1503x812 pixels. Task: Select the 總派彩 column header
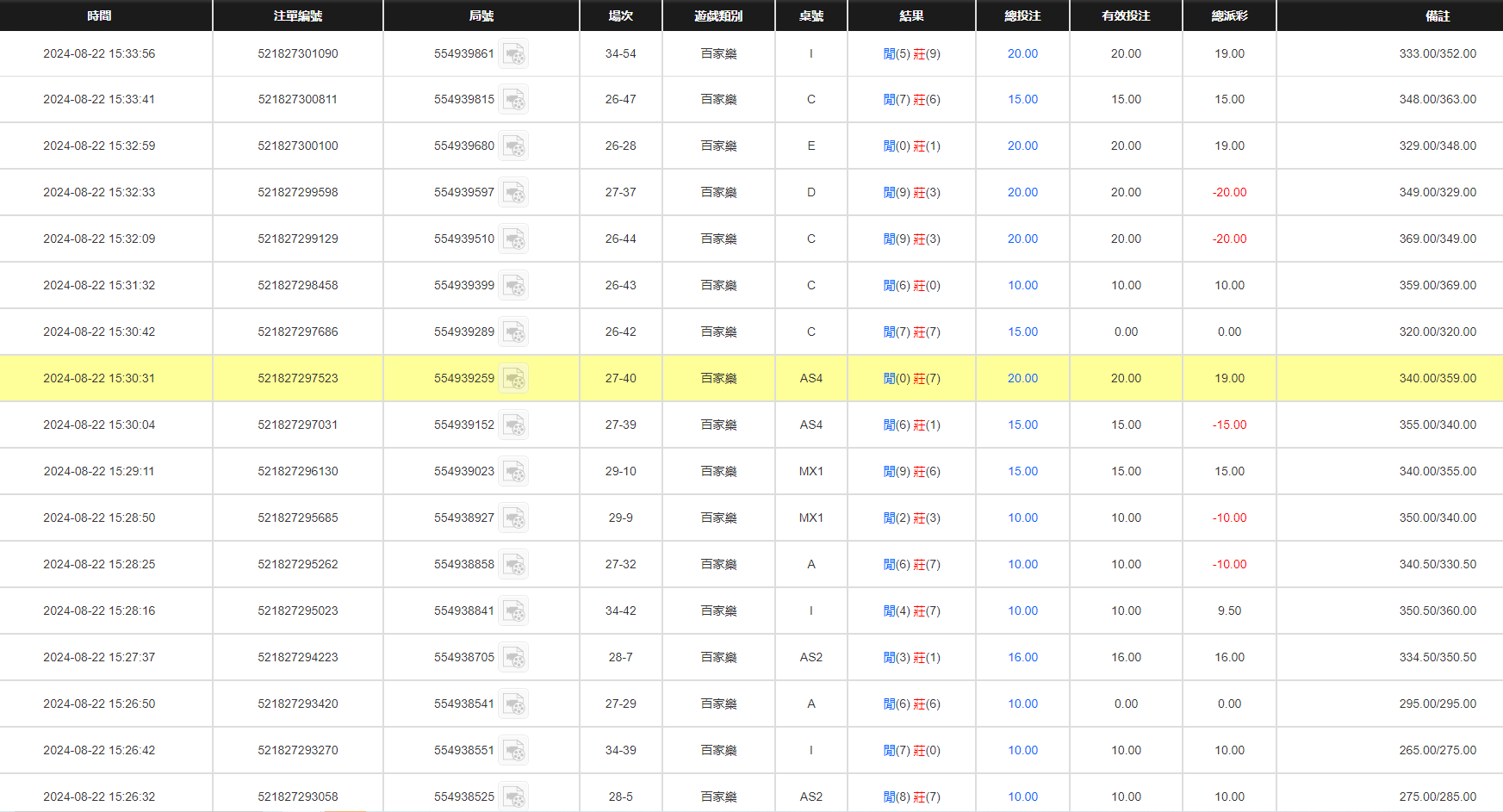(x=1229, y=15)
